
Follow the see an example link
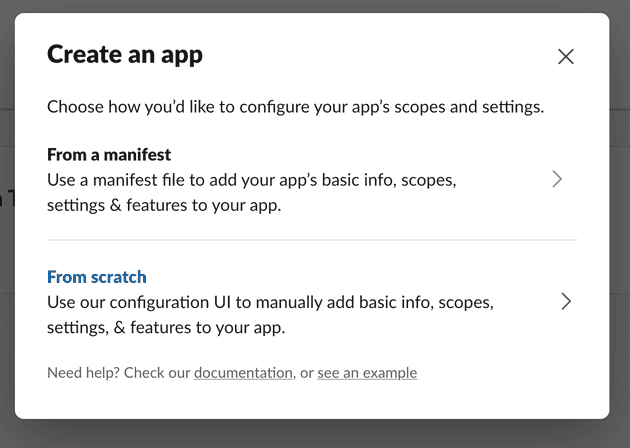point(367,373)
